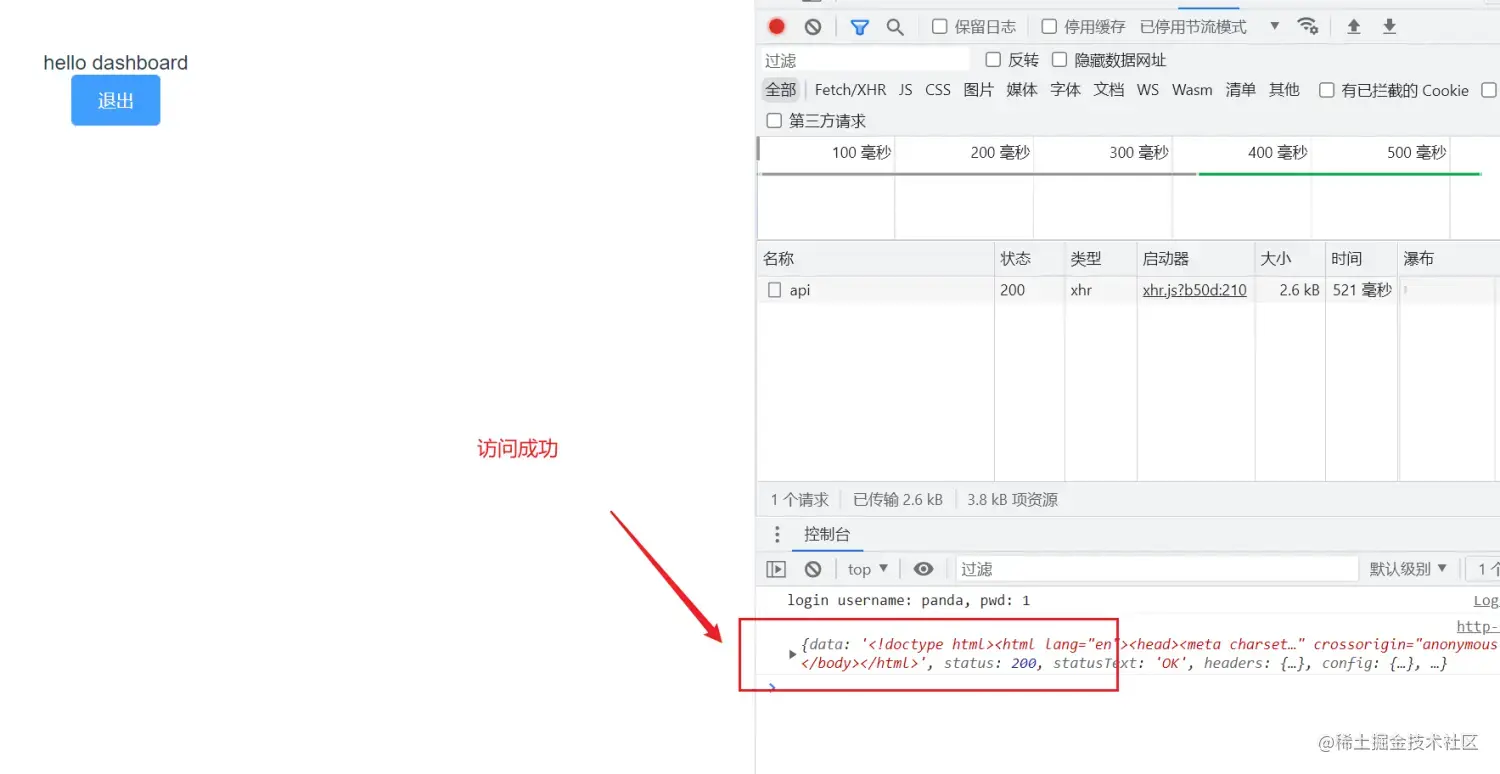This screenshot has height=774, width=1500.
Task: Open console context dropdown top
Action: [868, 569]
